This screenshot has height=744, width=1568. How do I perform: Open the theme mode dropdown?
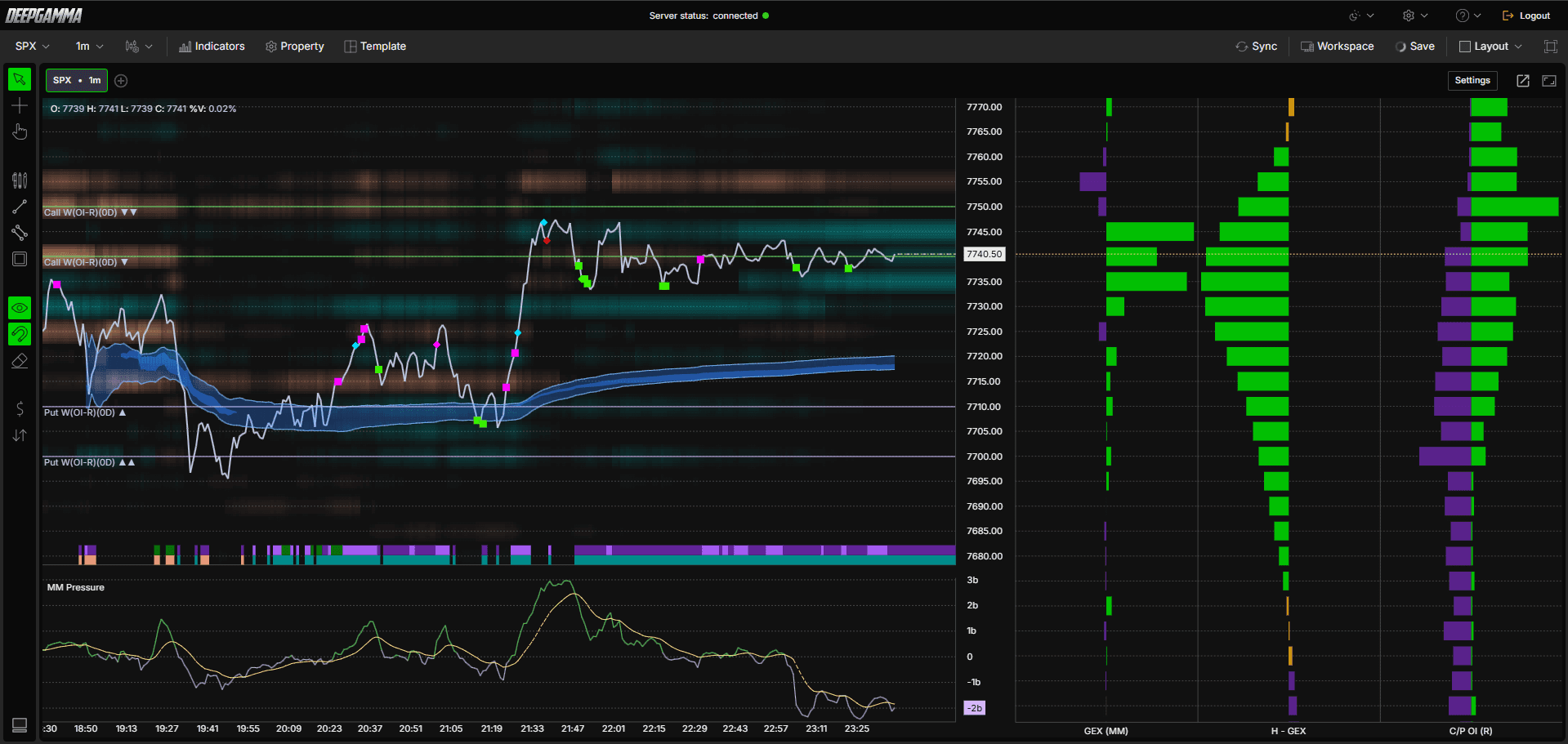click(x=1361, y=16)
